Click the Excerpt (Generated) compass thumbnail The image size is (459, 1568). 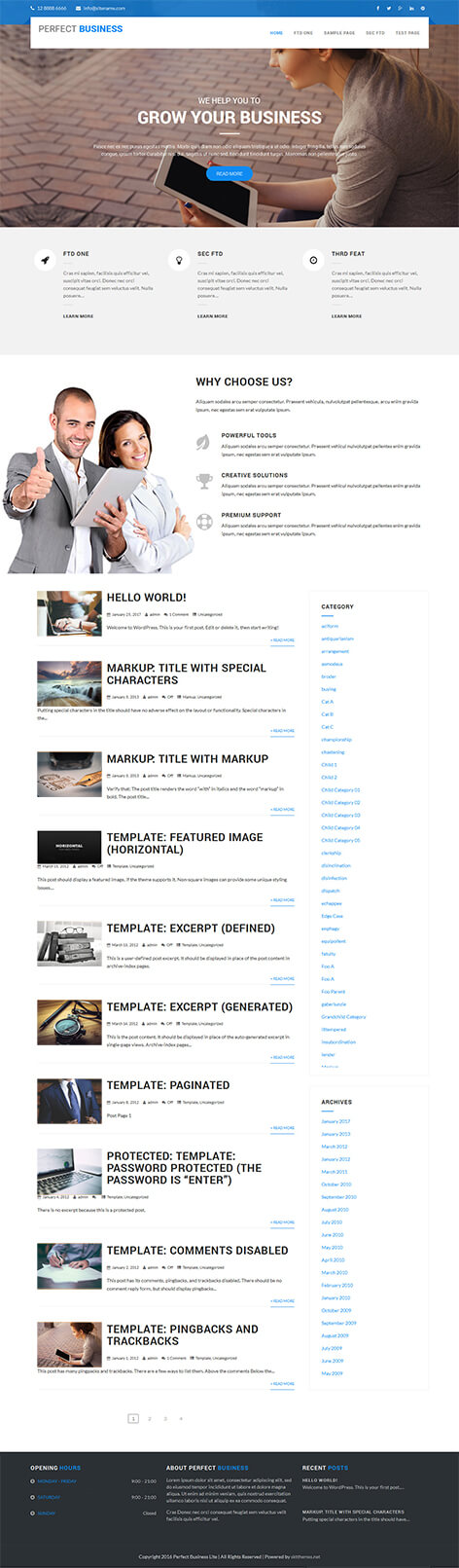tap(69, 1022)
